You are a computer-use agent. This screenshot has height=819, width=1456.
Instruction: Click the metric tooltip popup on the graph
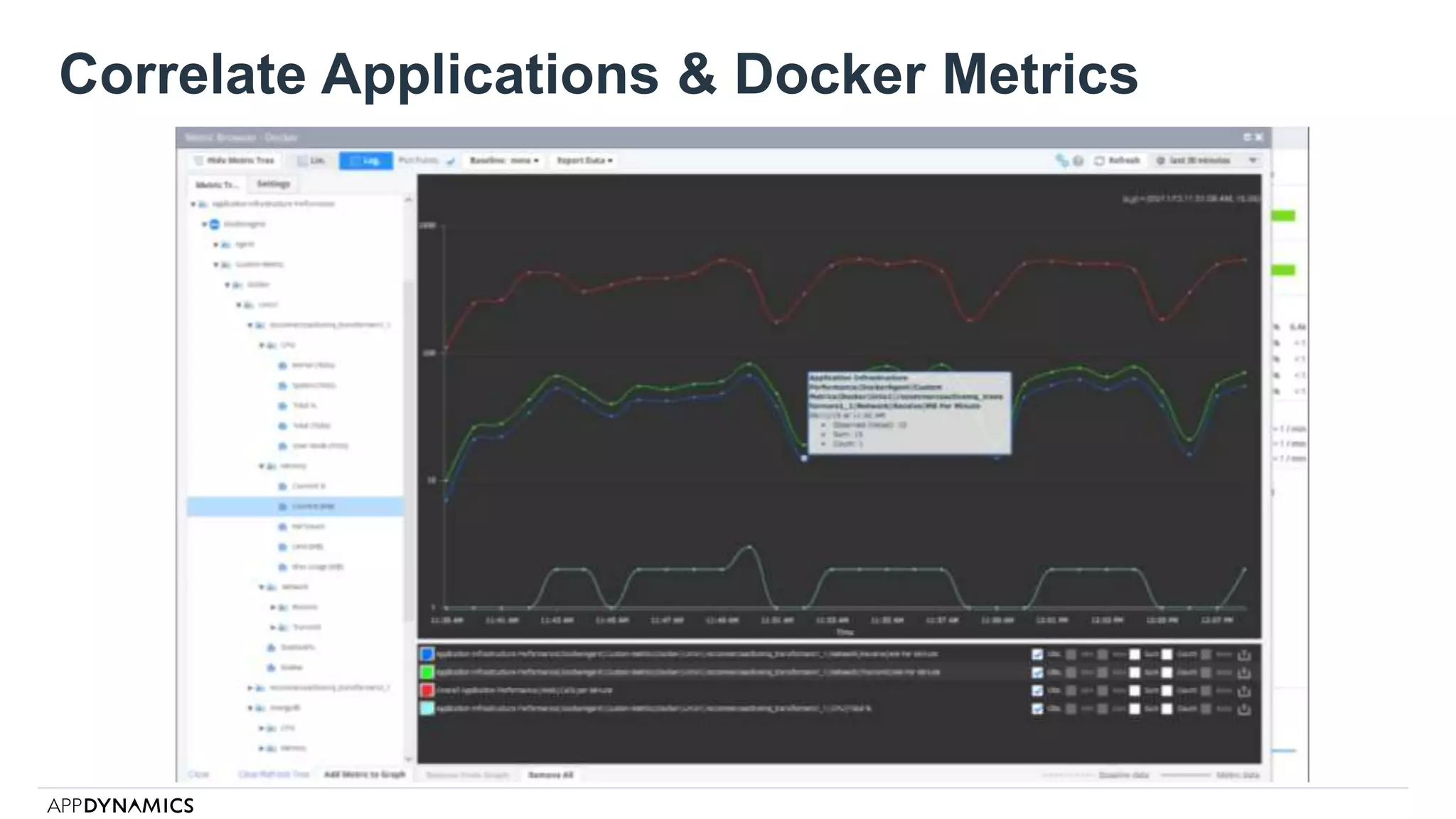point(909,412)
